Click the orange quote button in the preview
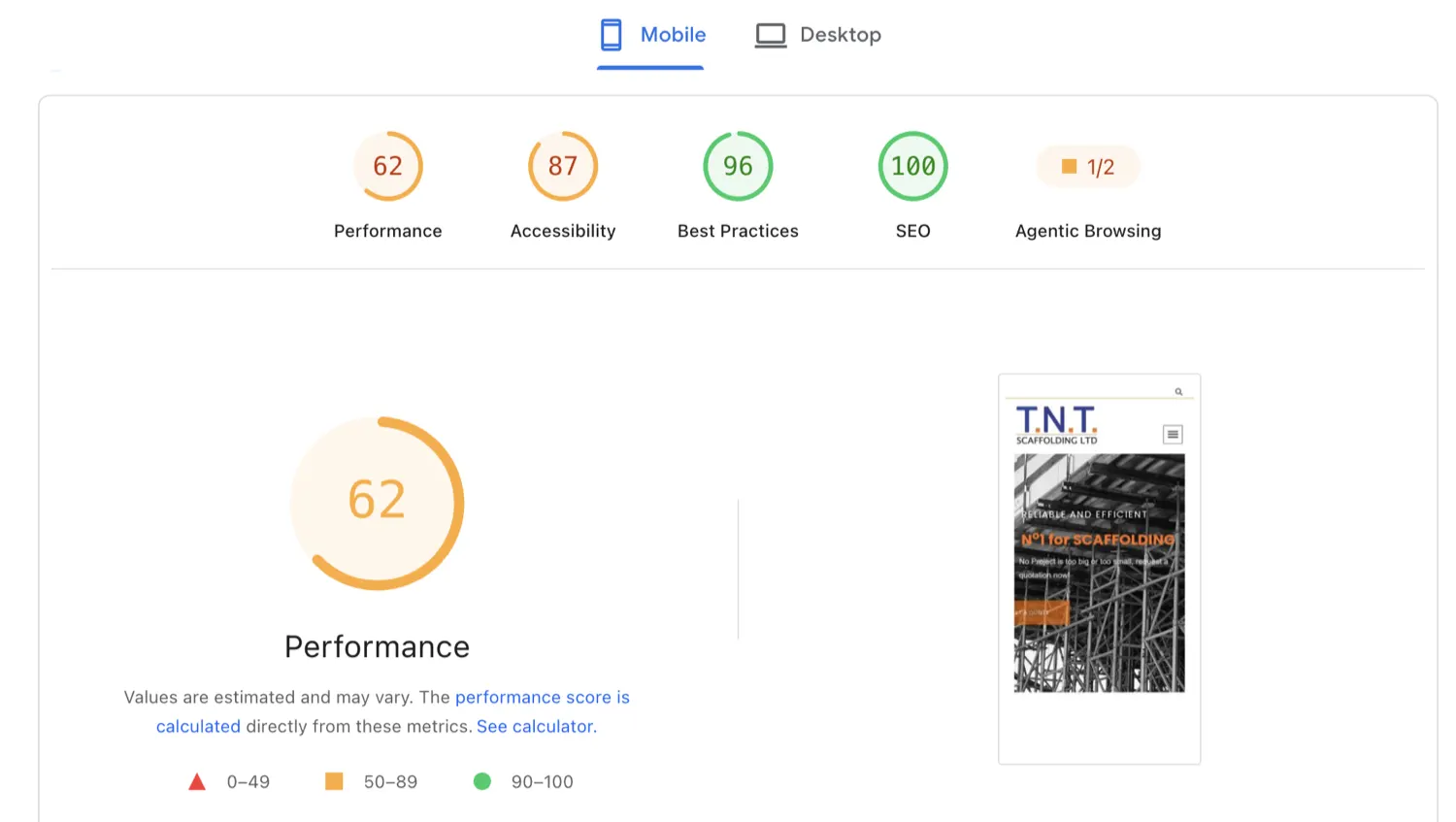1456x822 pixels. [x=1042, y=612]
